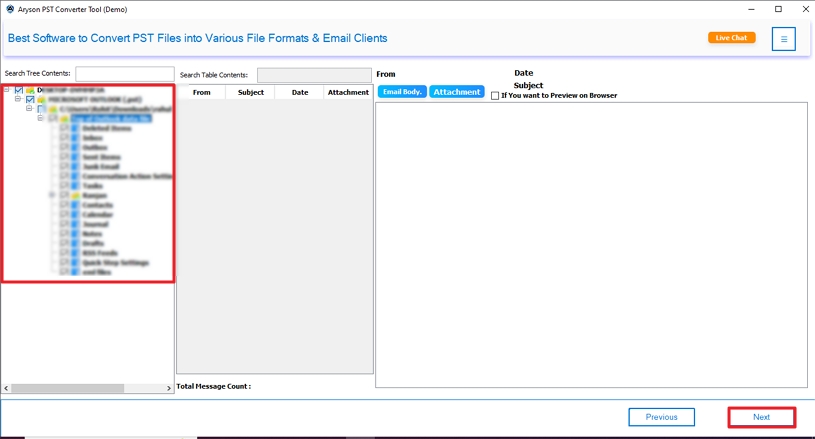Collapse the DESKTOP root tree node
Viewport: 815px width, 439px height.
pyautogui.click(x=7, y=90)
